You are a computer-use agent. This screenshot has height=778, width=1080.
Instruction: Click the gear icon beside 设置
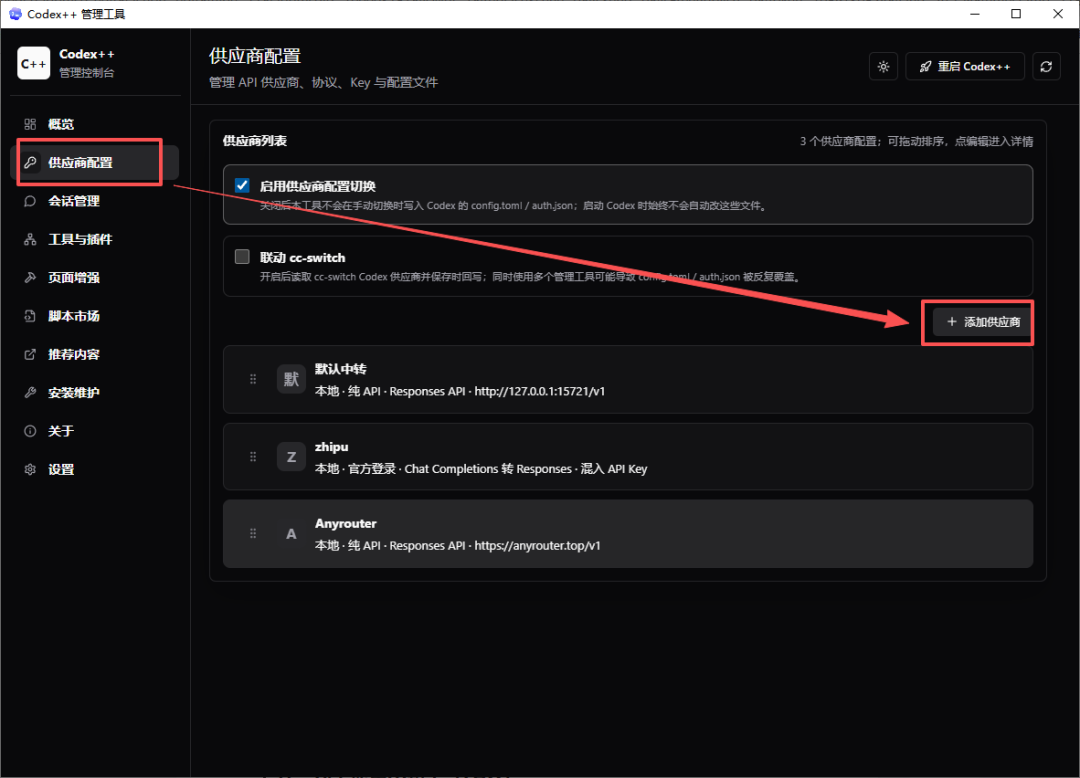(30, 470)
